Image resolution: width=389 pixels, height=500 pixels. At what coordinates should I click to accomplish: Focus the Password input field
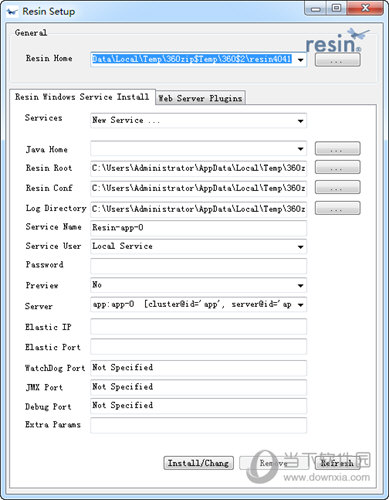coord(198,266)
